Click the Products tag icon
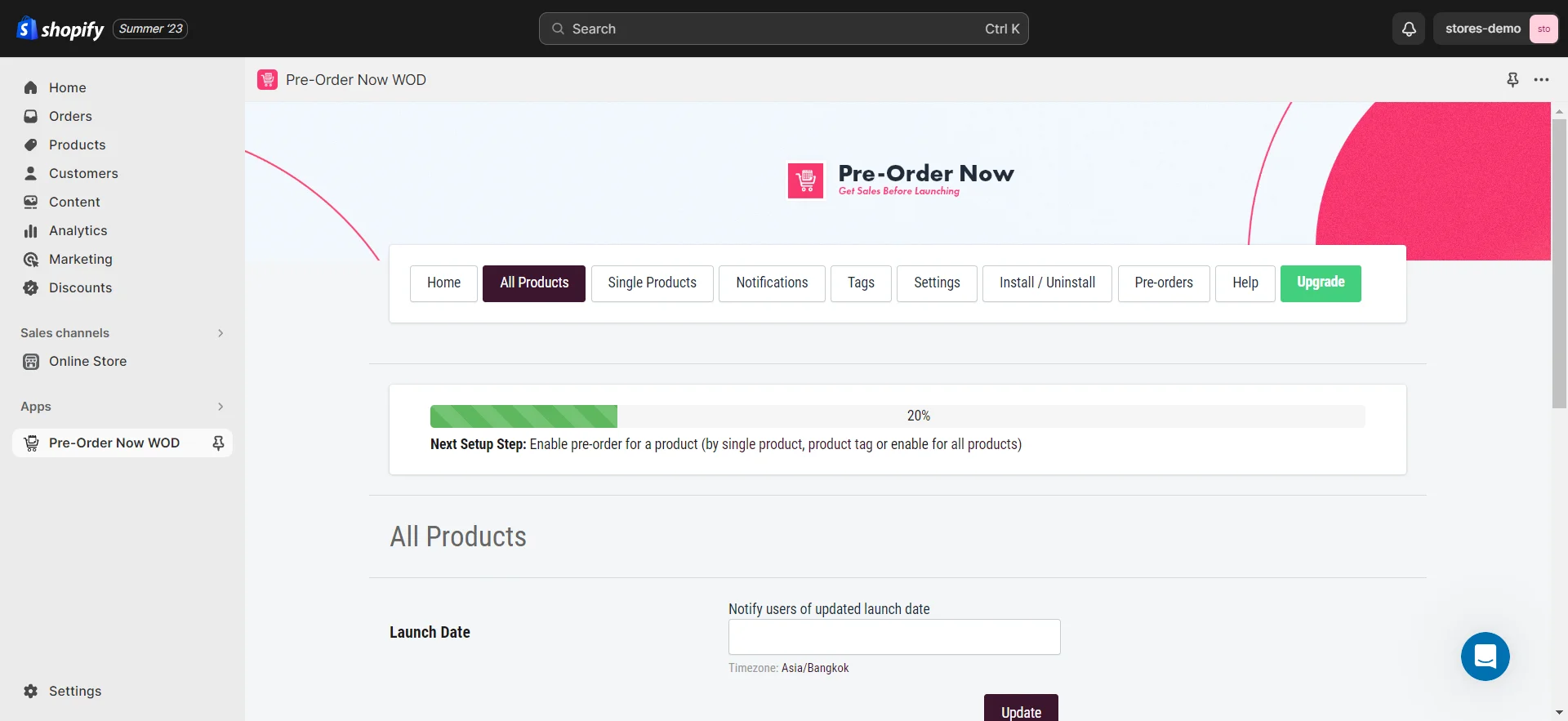The image size is (1568, 721). pyautogui.click(x=31, y=145)
